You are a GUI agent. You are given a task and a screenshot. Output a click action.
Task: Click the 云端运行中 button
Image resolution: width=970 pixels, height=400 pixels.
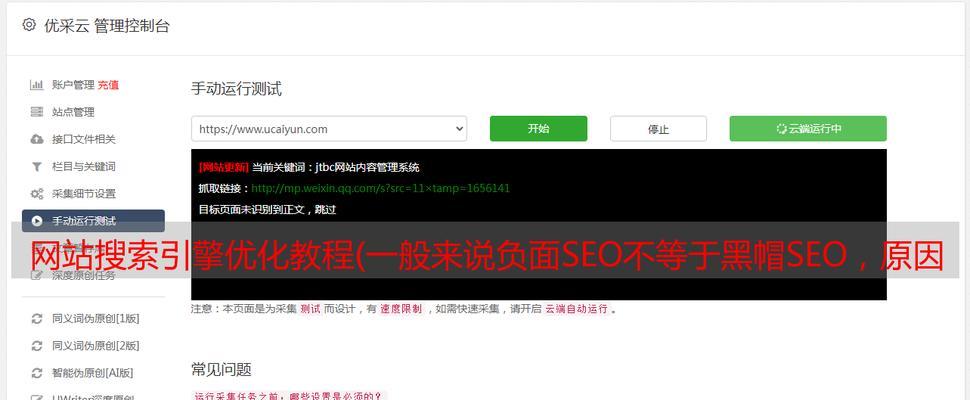click(x=808, y=129)
